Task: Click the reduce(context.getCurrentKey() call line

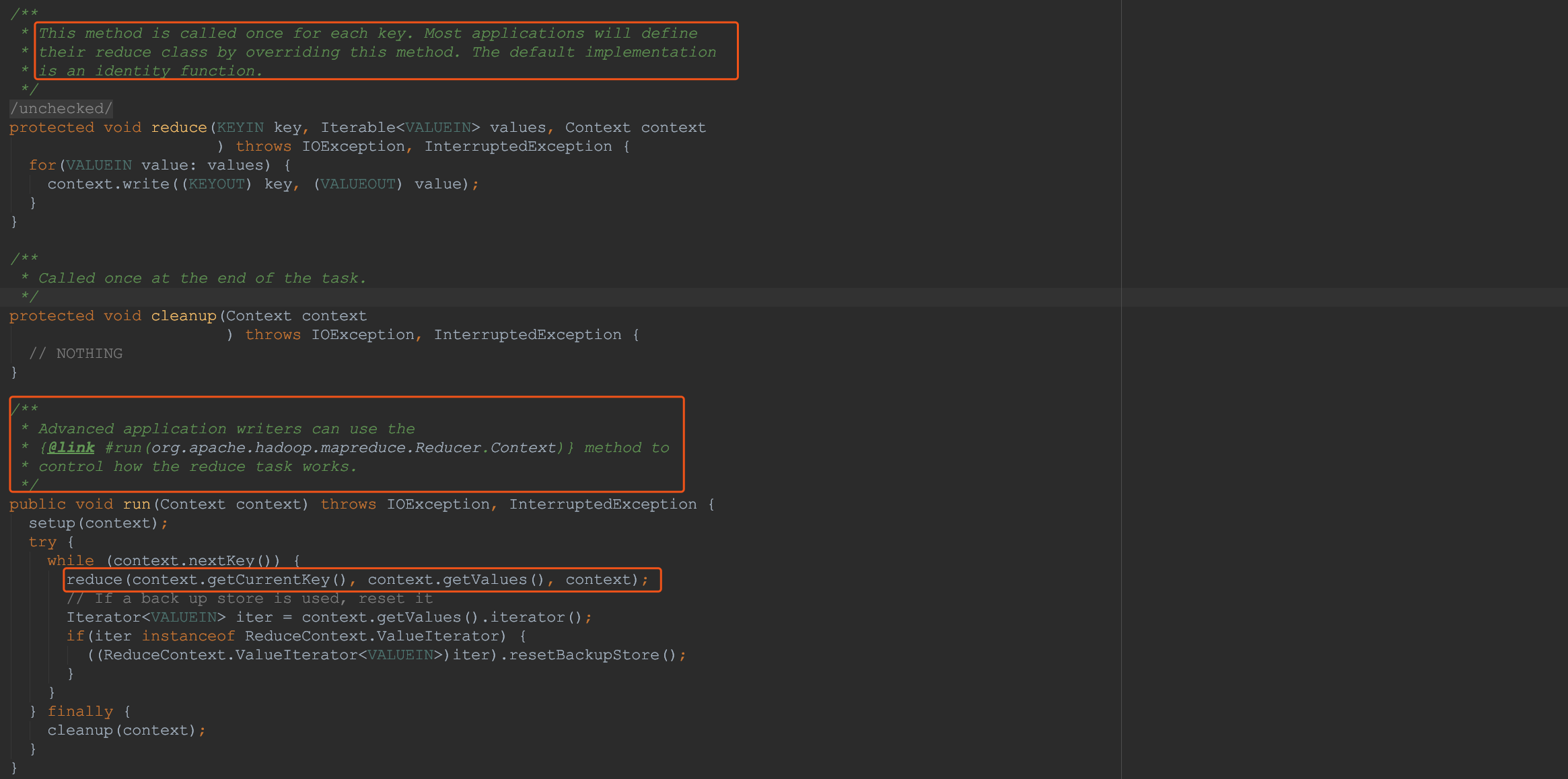Action: click(x=357, y=579)
